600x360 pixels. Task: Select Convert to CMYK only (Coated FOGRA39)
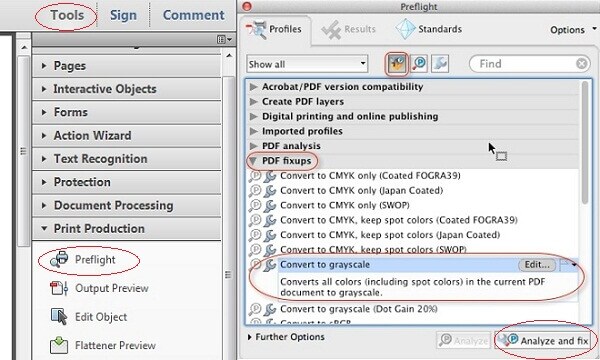click(370, 176)
